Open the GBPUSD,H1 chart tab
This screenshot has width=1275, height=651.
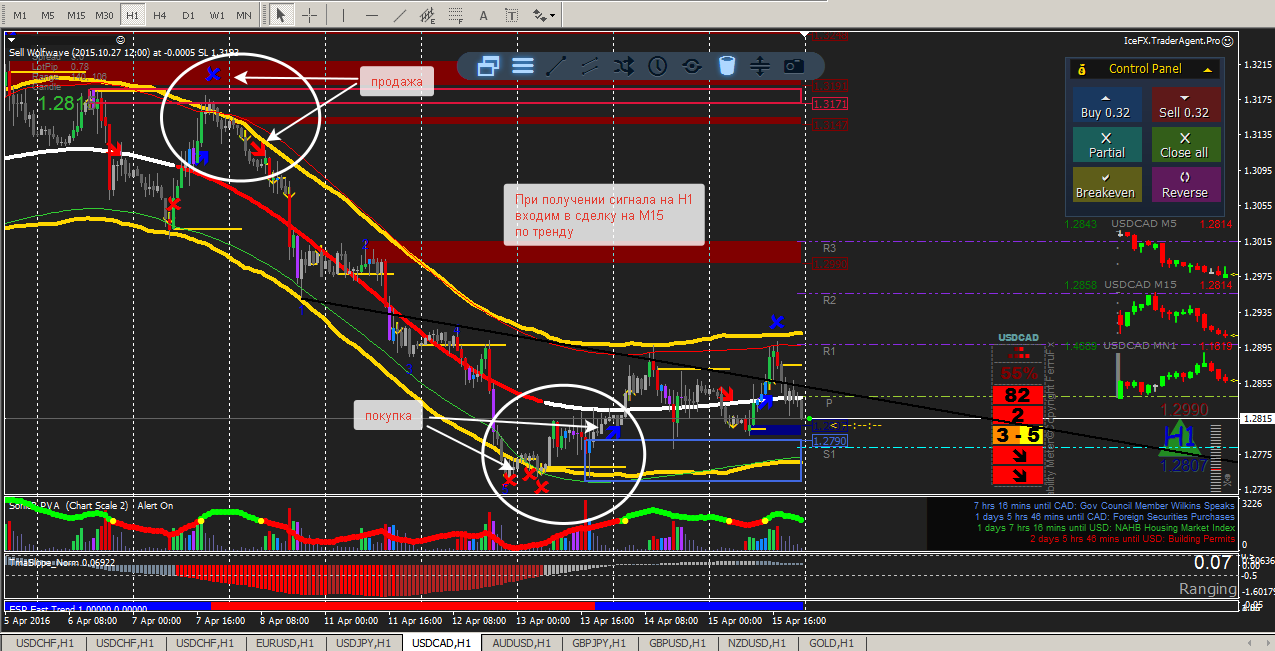[679, 643]
